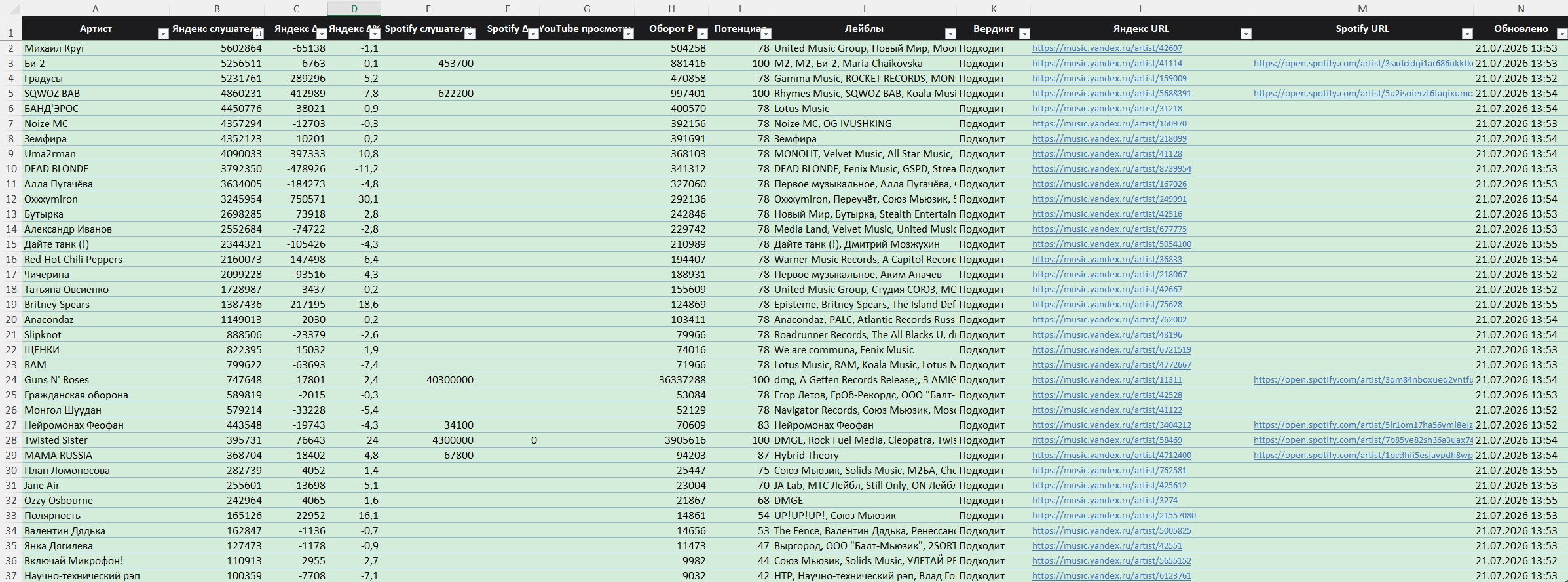Open Yandex link for artist 21557080
Screen dimensions: 1568x582
[x=1114, y=515]
